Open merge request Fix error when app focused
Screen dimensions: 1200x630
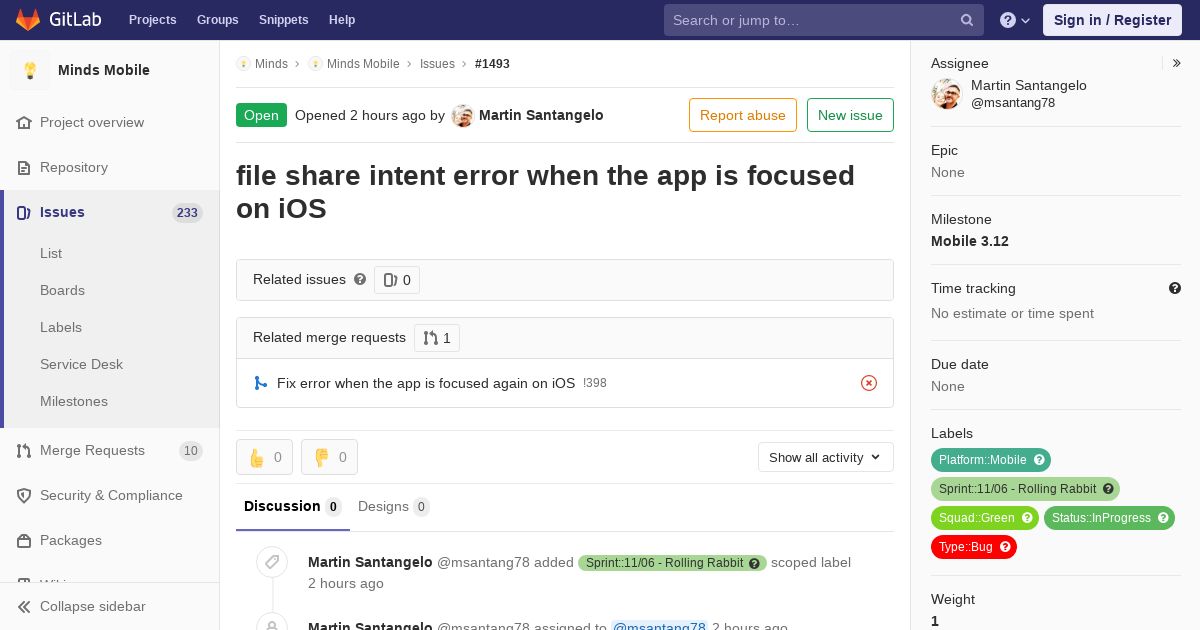[426, 383]
